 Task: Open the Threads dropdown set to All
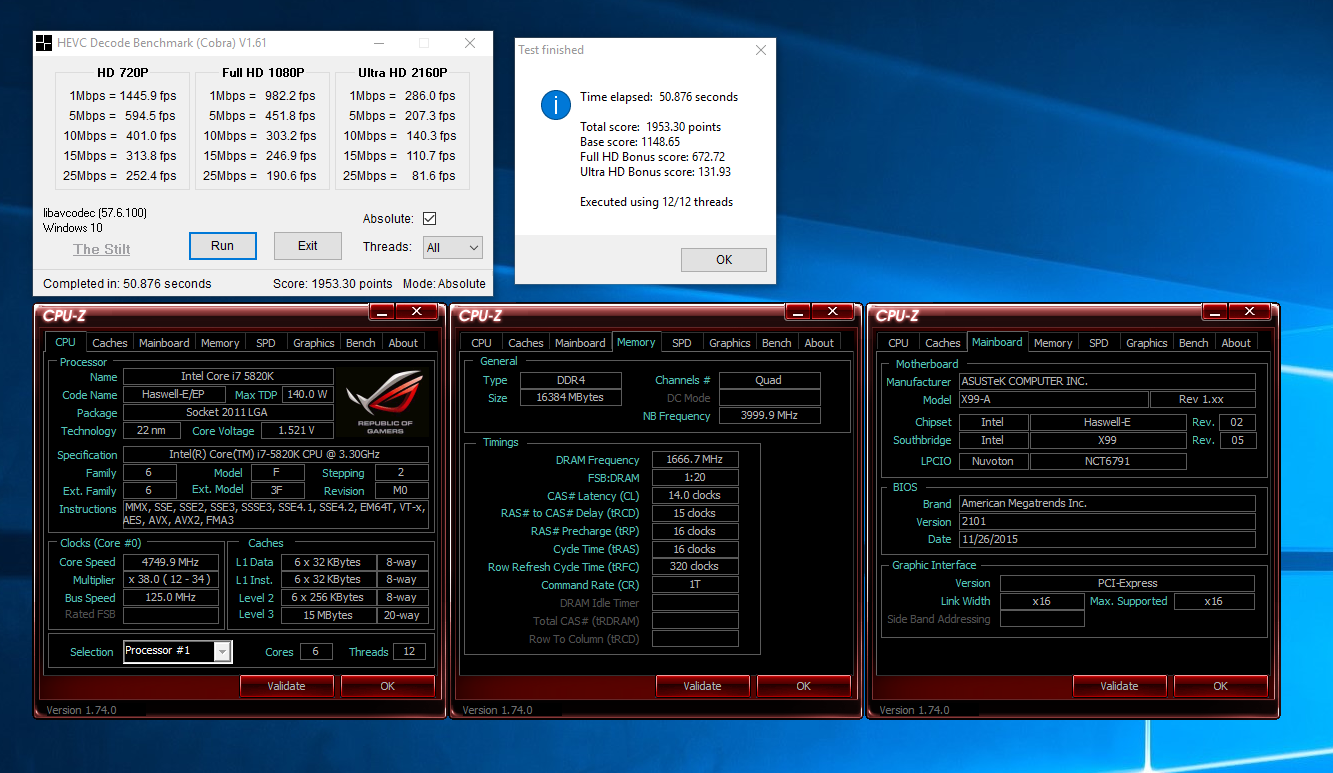coord(453,247)
